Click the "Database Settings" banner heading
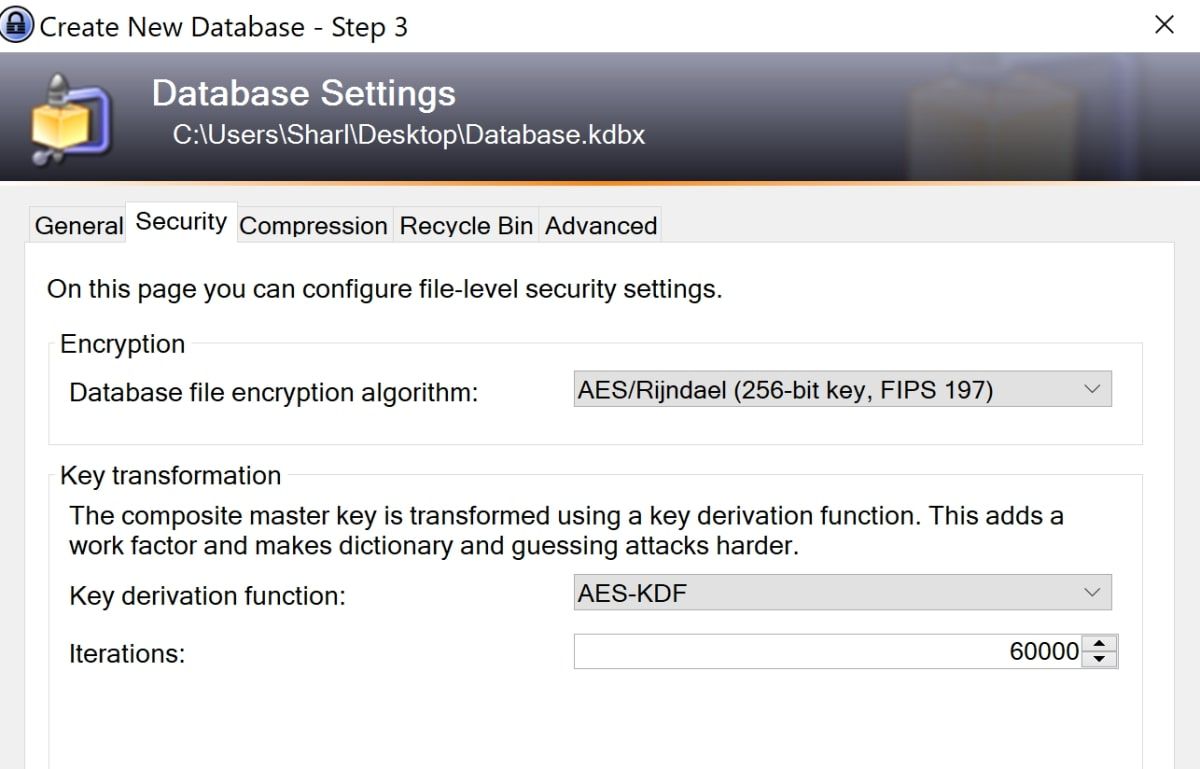This screenshot has width=1200, height=769. coord(303,93)
